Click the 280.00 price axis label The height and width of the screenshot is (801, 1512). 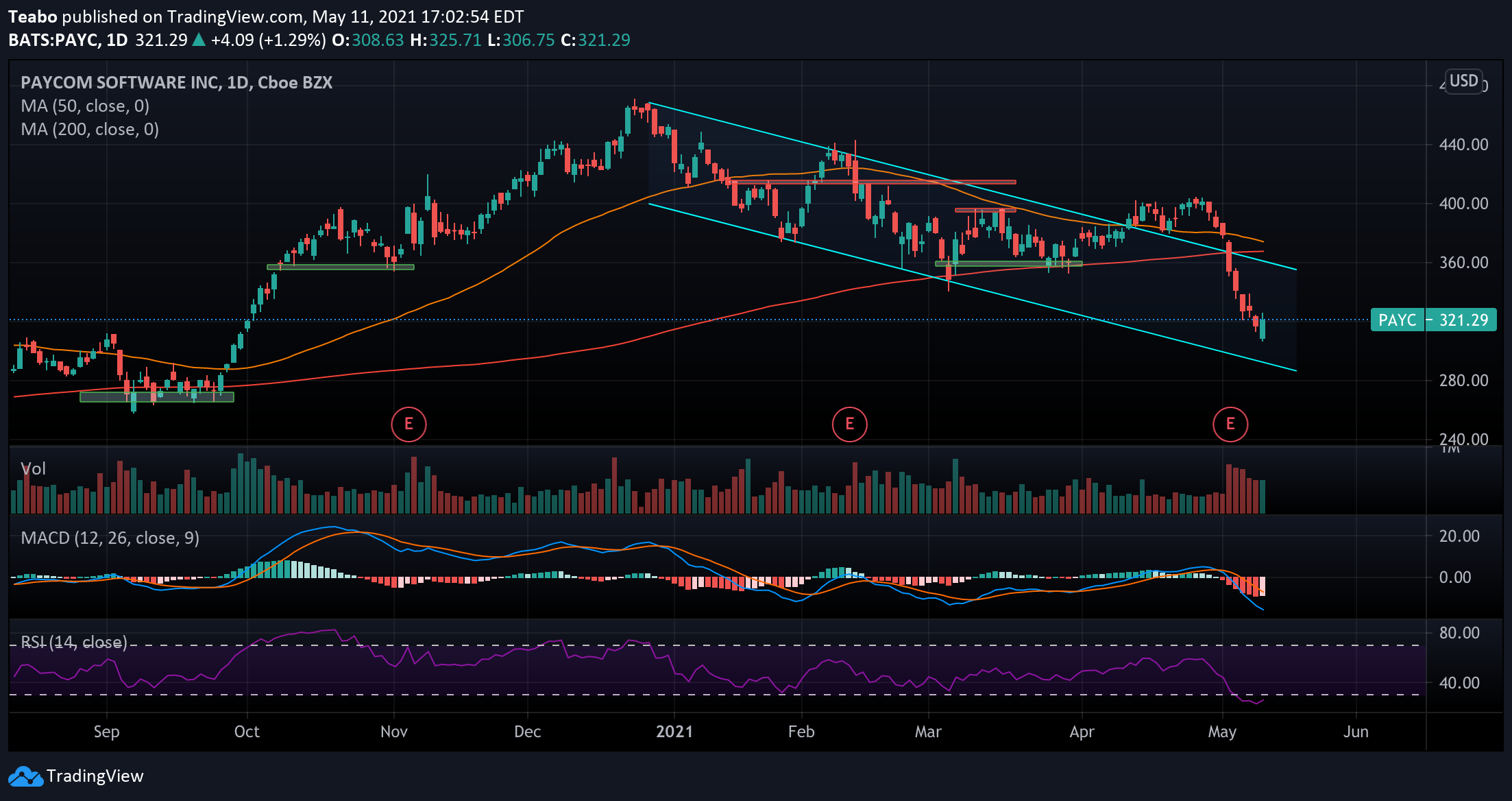1463,381
